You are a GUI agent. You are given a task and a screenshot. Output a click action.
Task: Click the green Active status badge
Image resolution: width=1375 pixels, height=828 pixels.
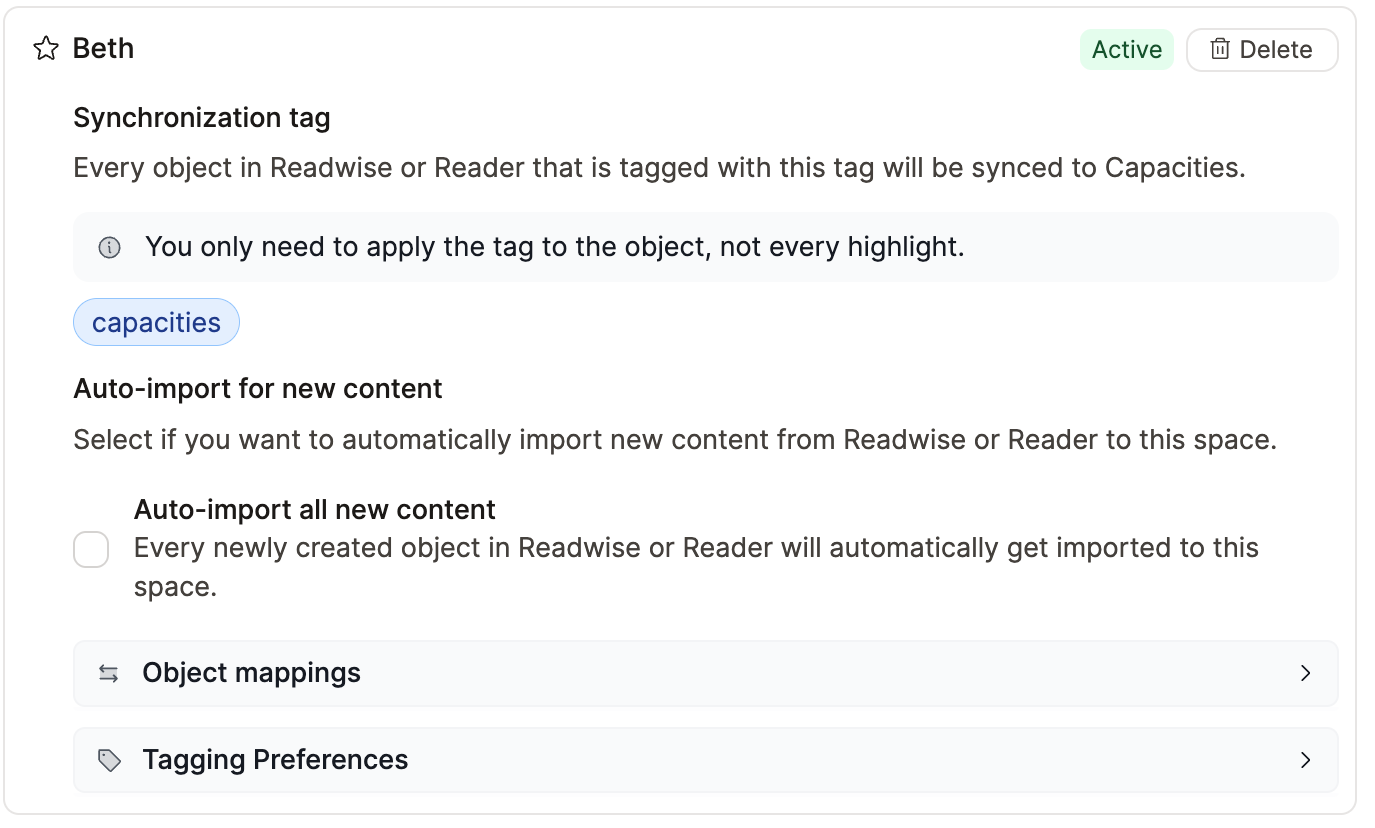[1126, 50]
